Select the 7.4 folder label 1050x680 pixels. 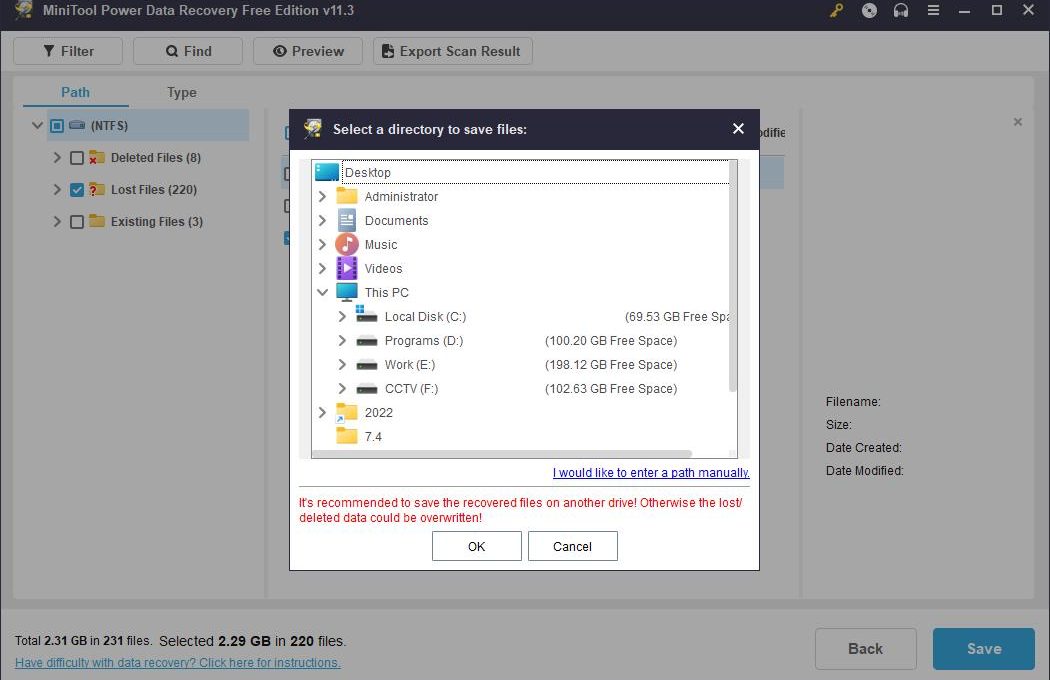coord(373,437)
